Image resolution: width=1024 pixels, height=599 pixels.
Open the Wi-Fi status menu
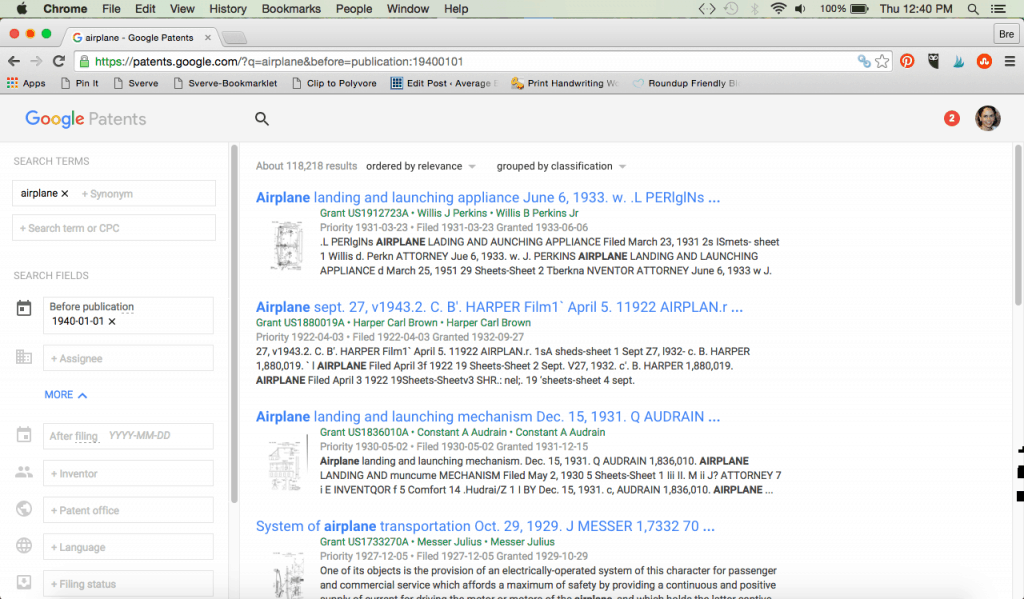click(x=778, y=9)
